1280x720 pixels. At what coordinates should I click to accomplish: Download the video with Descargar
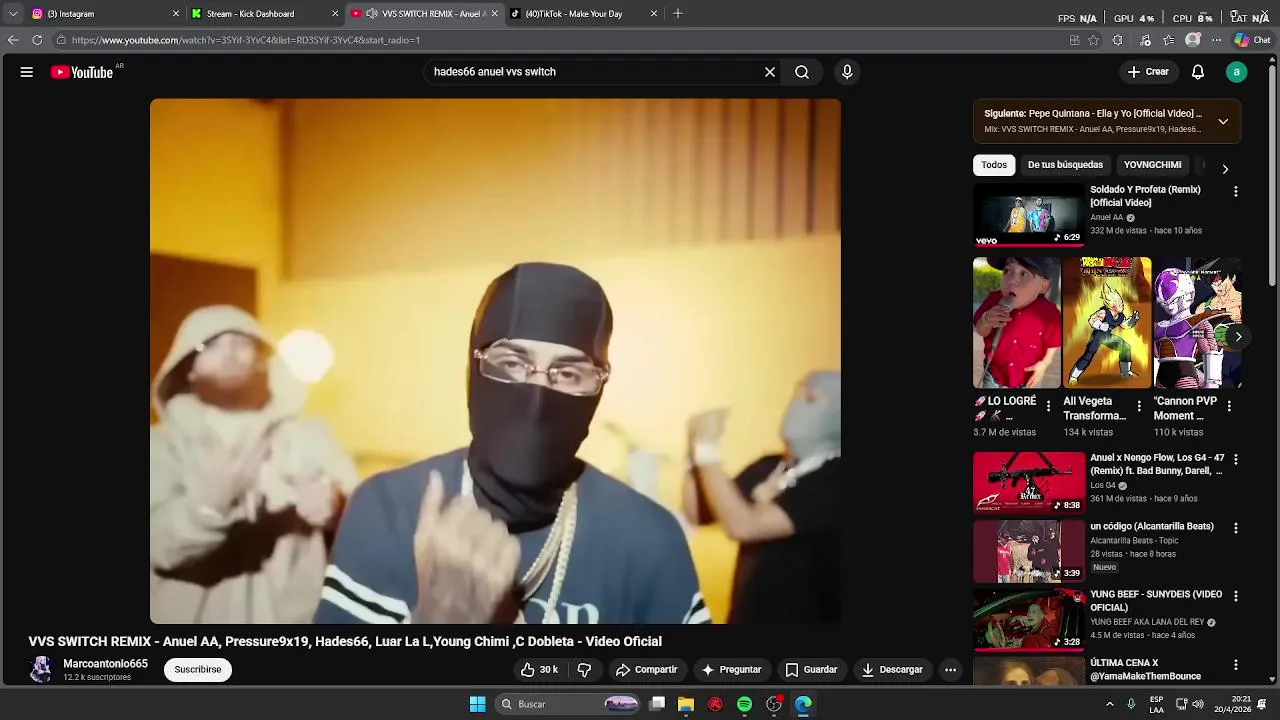point(892,670)
